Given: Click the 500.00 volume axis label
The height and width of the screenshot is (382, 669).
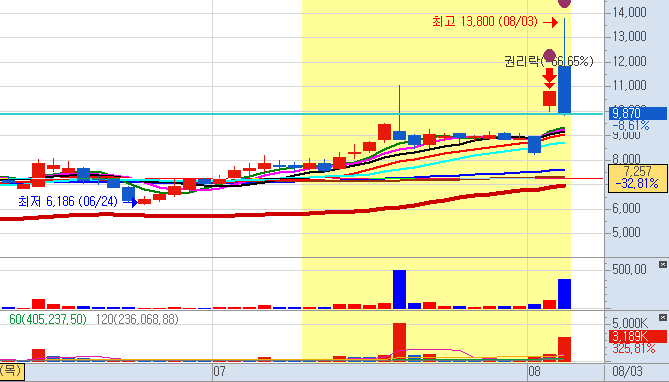Looking at the screenshot, I should (x=629, y=270).
